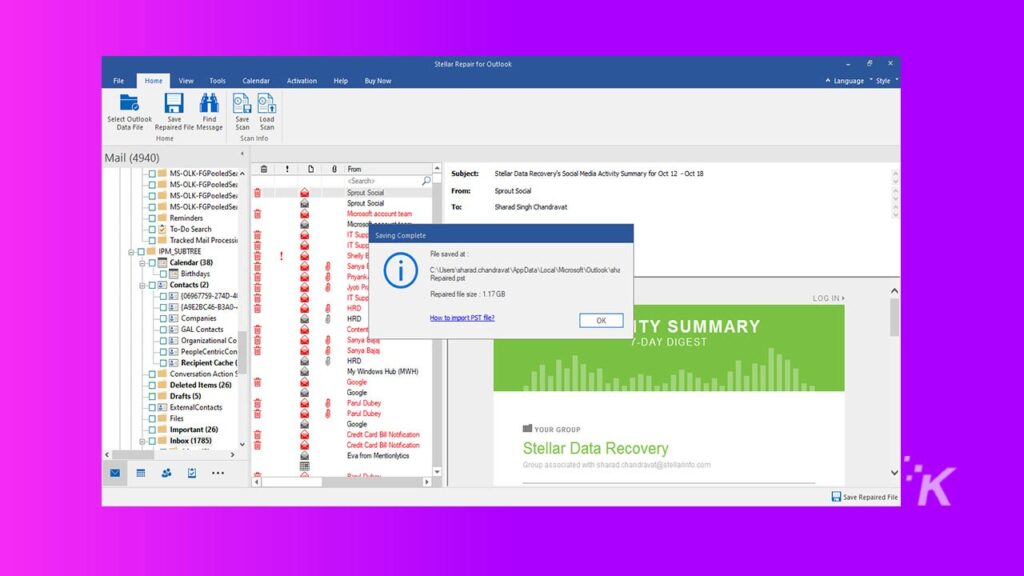Click the Save Repaired File ribbon icon
Screen dimensions: 1024x576
[174, 103]
